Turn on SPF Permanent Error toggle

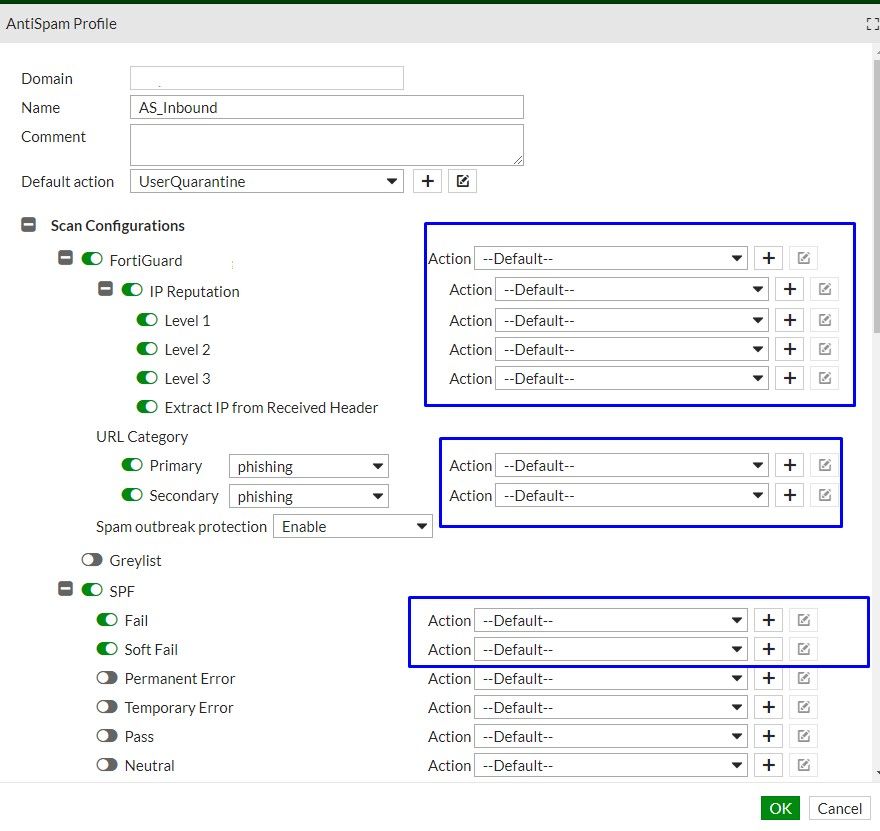(107, 678)
